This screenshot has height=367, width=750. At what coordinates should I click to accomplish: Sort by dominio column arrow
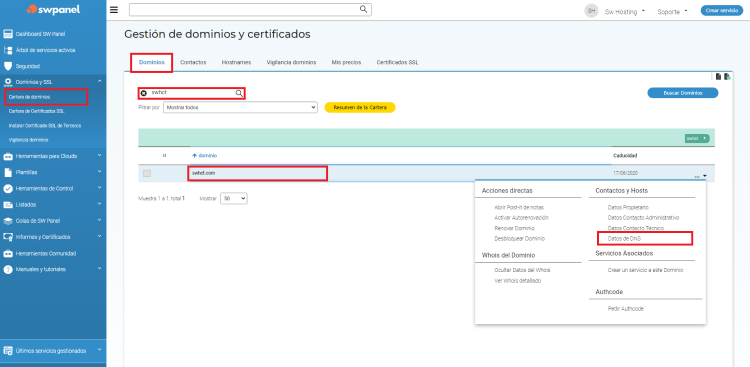[195, 156]
